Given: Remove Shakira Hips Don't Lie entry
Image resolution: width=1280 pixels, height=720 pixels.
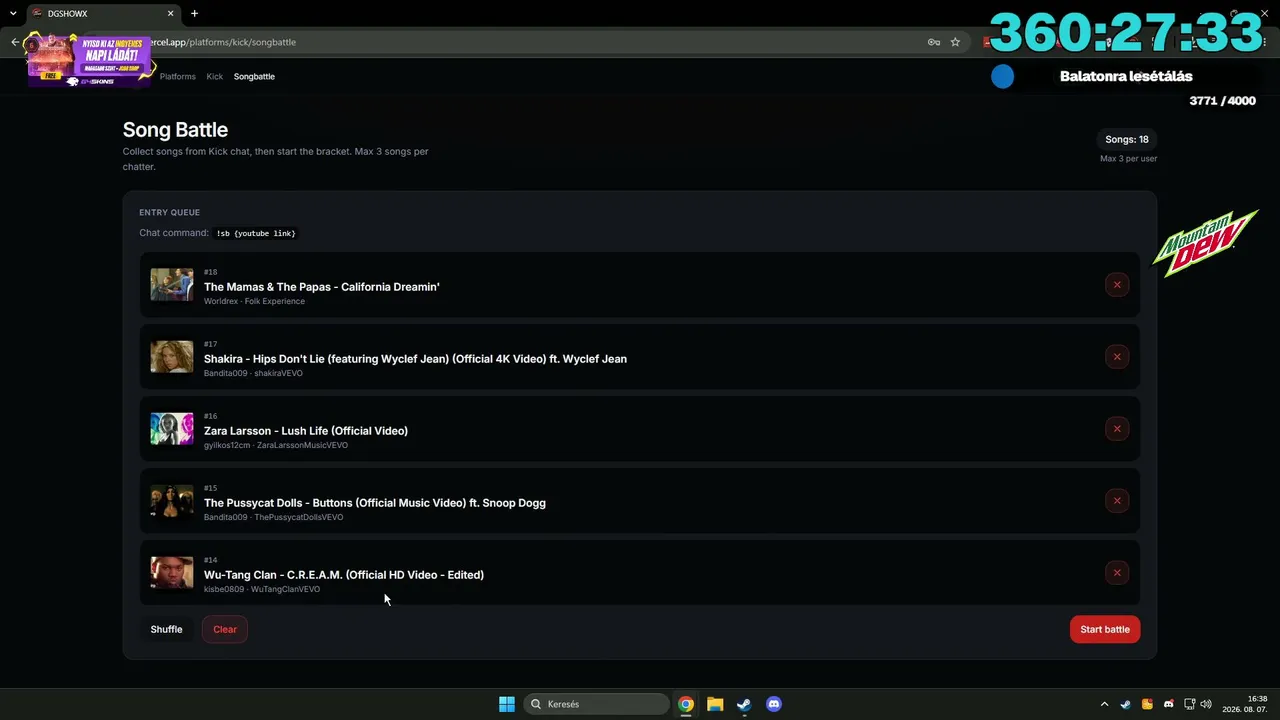Looking at the screenshot, I should click(x=1117, y=357).
